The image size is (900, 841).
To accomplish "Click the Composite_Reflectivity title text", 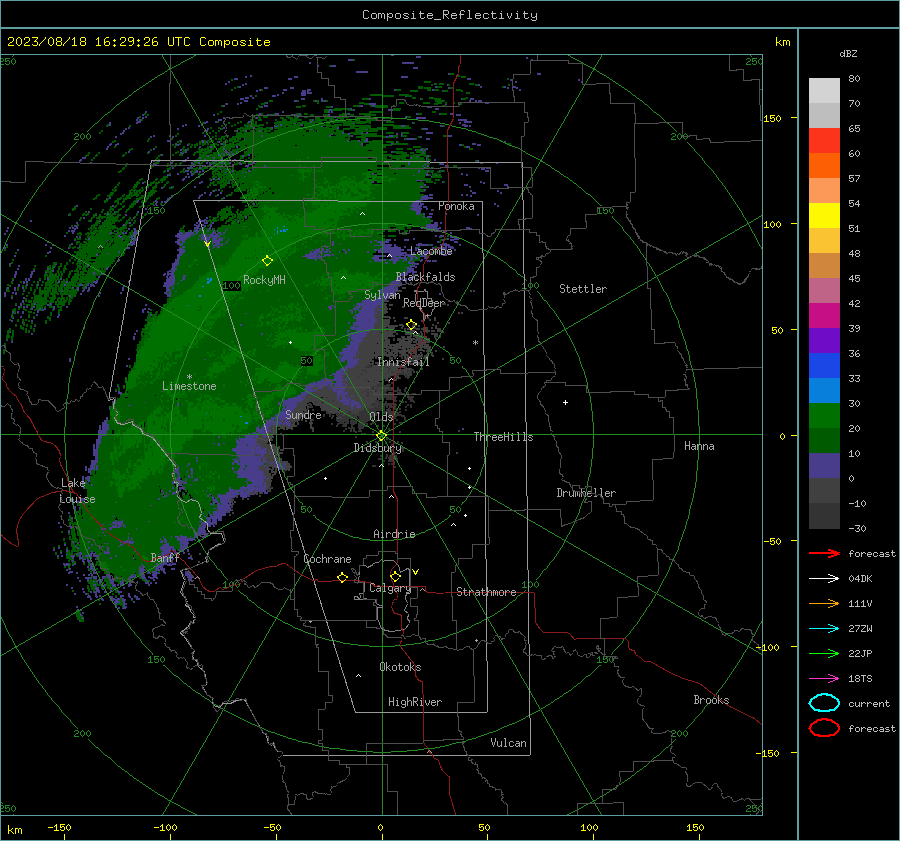I will point(450,15).
